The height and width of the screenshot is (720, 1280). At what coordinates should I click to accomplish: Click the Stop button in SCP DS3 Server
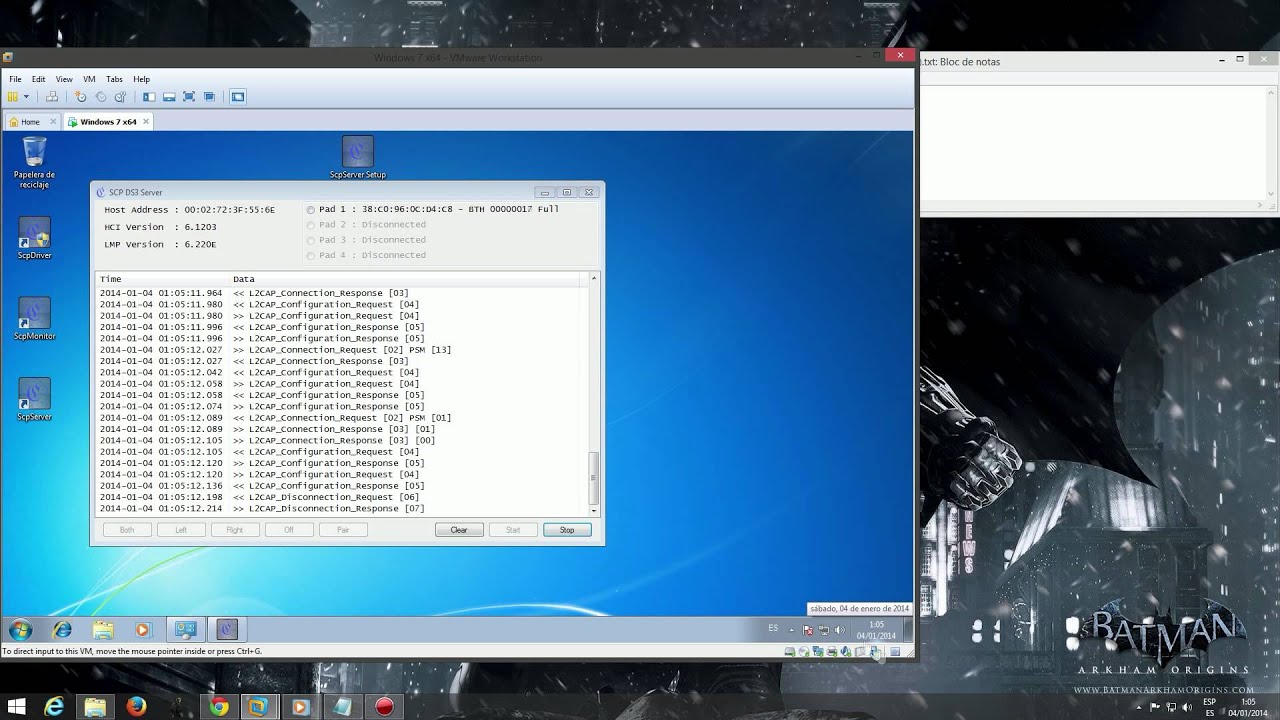point(567,530)
